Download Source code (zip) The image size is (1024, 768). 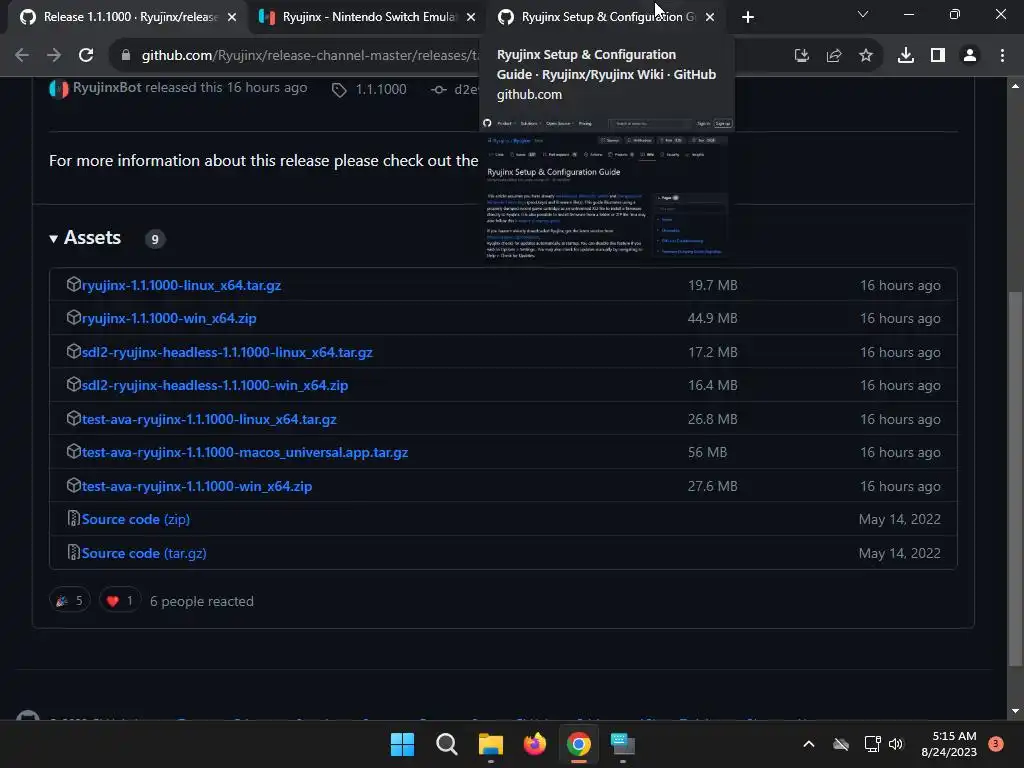click(x=136, y=519)
